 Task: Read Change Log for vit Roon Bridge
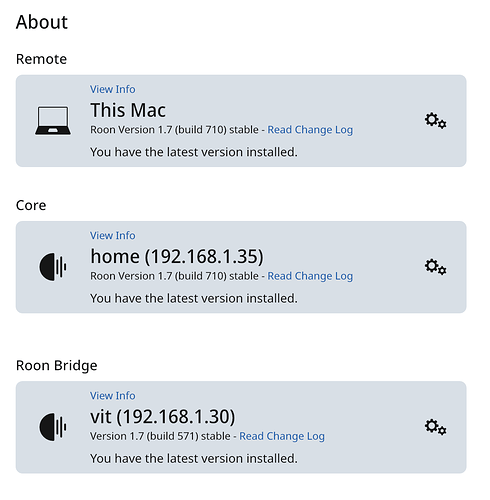coord(282,436)
